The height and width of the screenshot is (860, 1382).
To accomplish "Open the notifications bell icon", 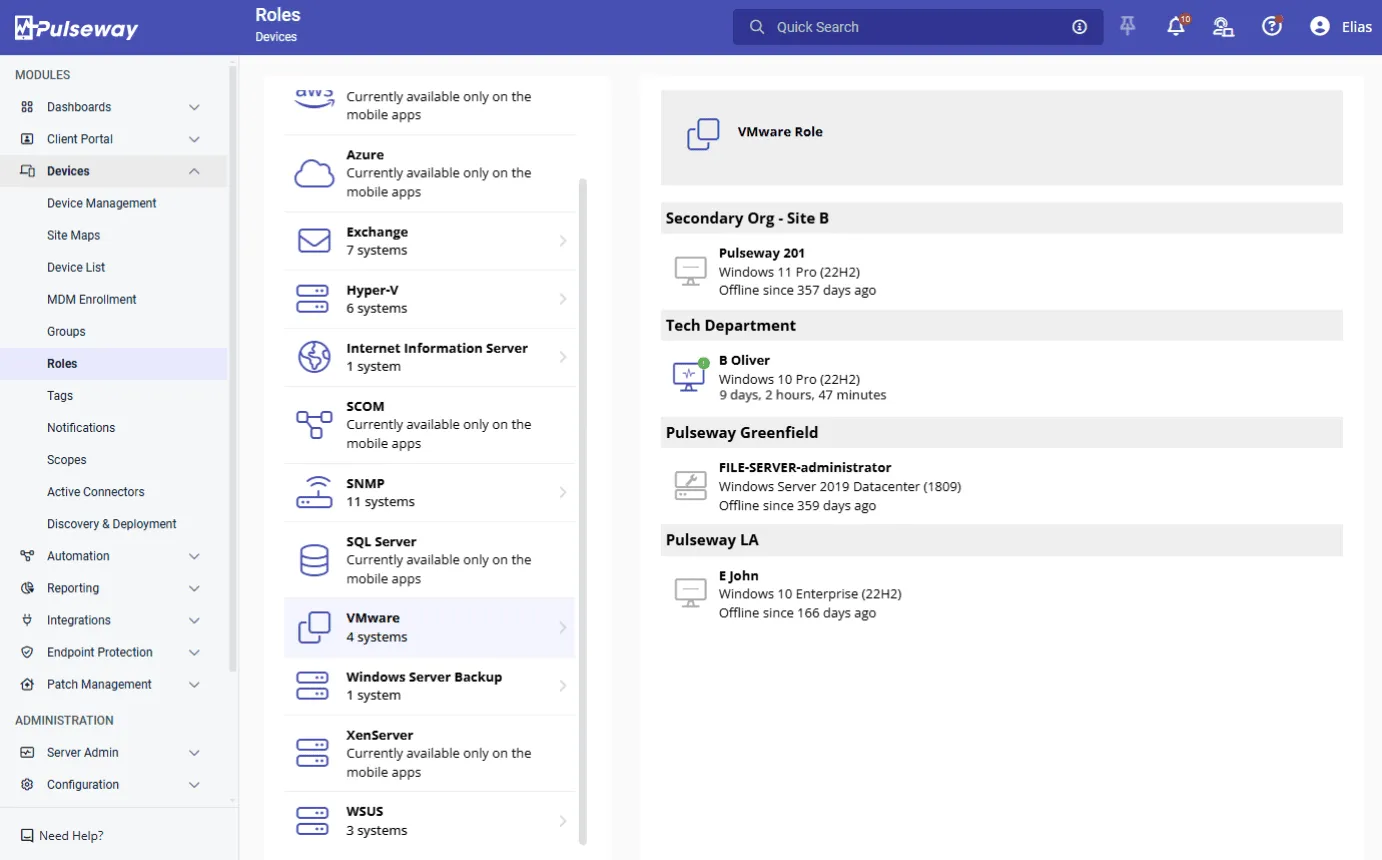I will coord(1176,27).
